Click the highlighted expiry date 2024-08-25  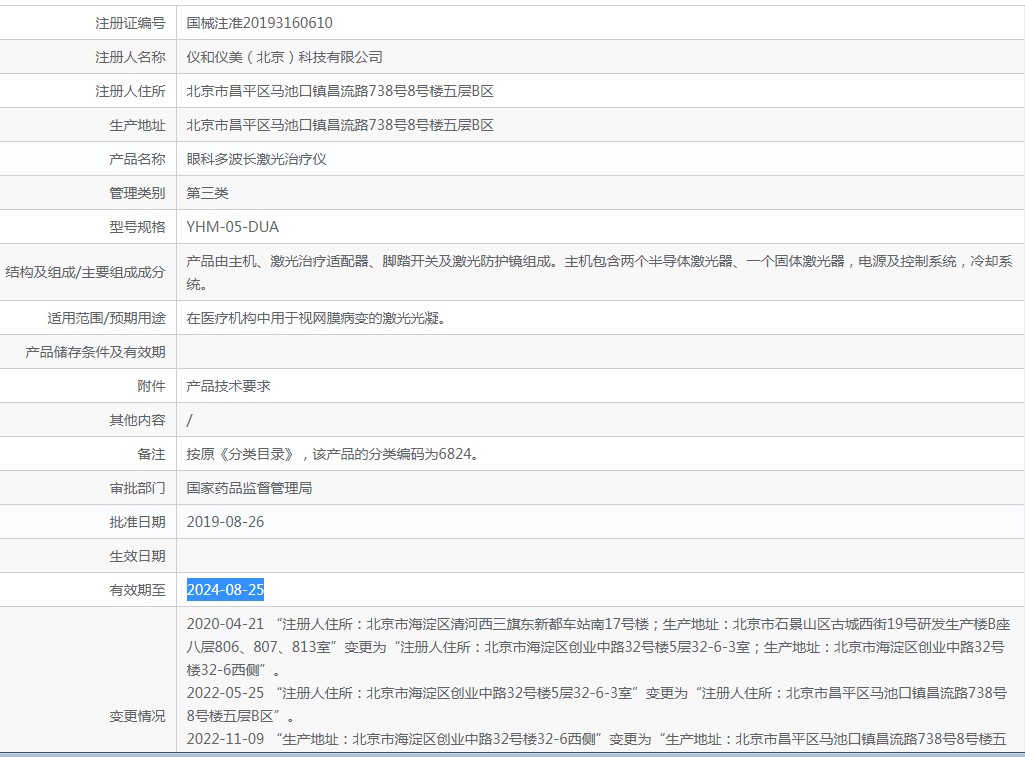pyautogui.click(x=226, y=590)
